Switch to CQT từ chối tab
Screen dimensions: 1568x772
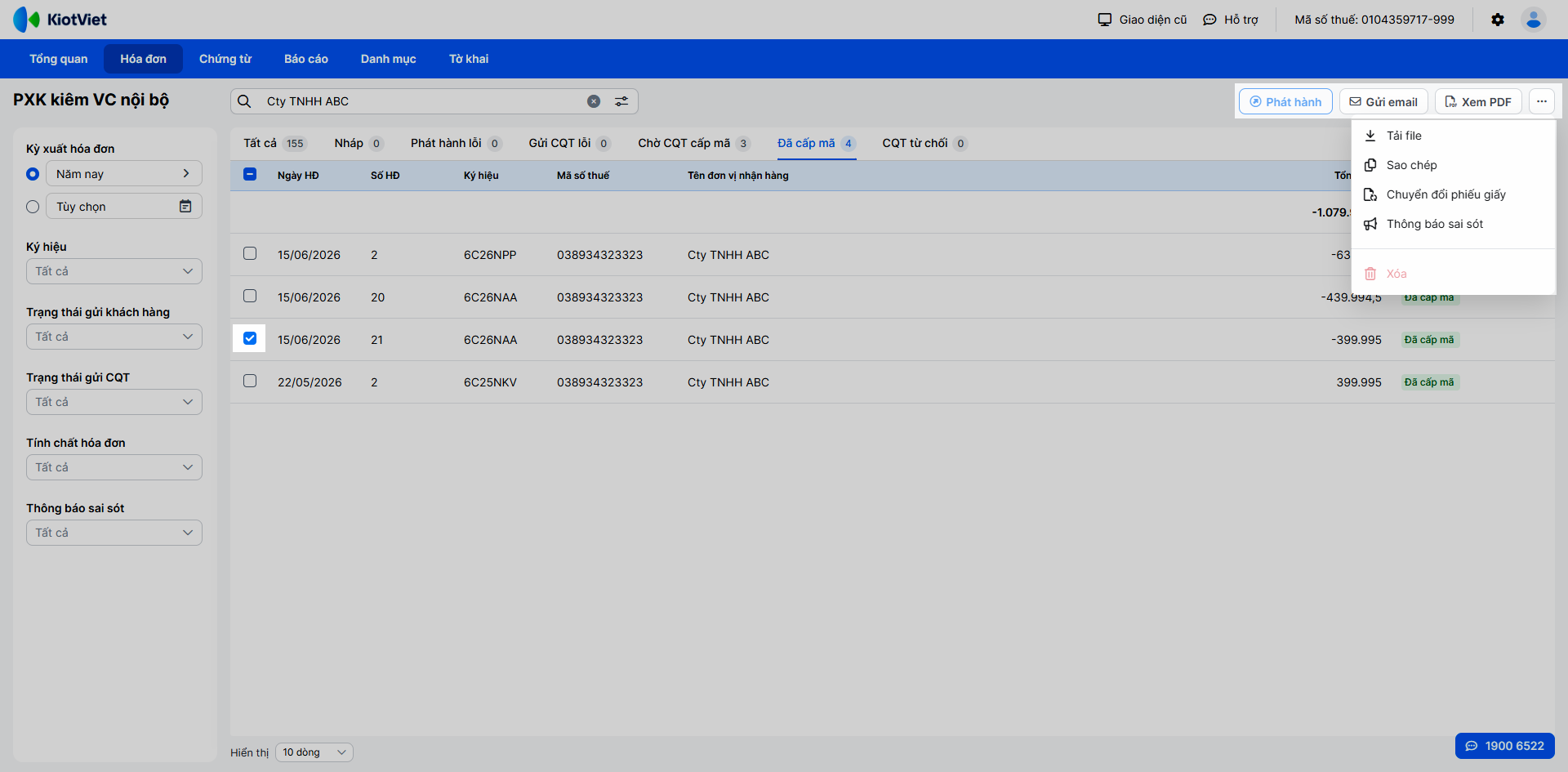point(924,143)
